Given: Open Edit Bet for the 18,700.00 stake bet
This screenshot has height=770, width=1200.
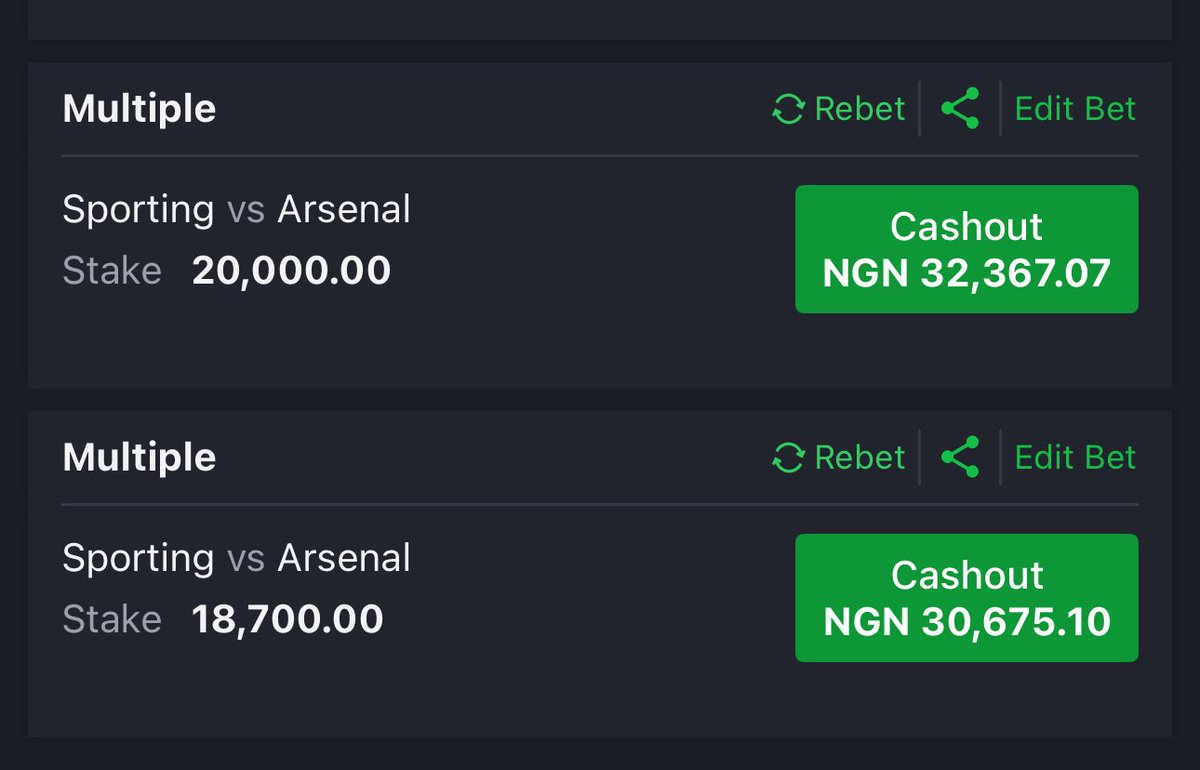Looking at the screenshot, I should (1075, 457).
